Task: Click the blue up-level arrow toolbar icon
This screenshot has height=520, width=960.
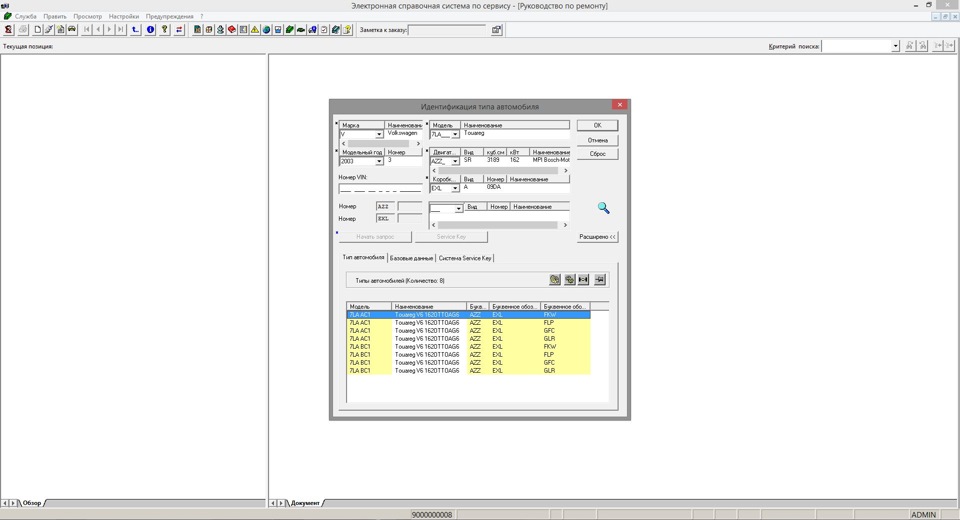Action: pyautogui.click(x=135, y=29)
